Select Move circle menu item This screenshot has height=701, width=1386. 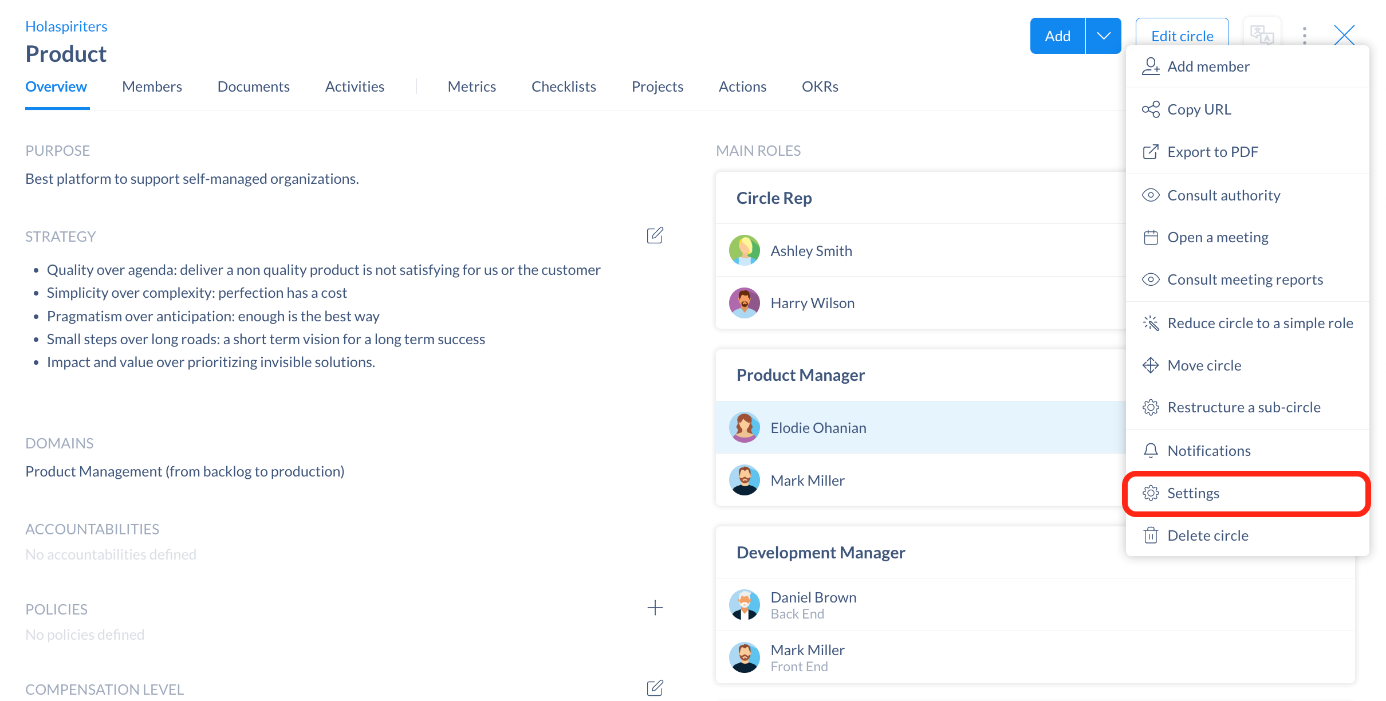click(x=1247, y=365)
